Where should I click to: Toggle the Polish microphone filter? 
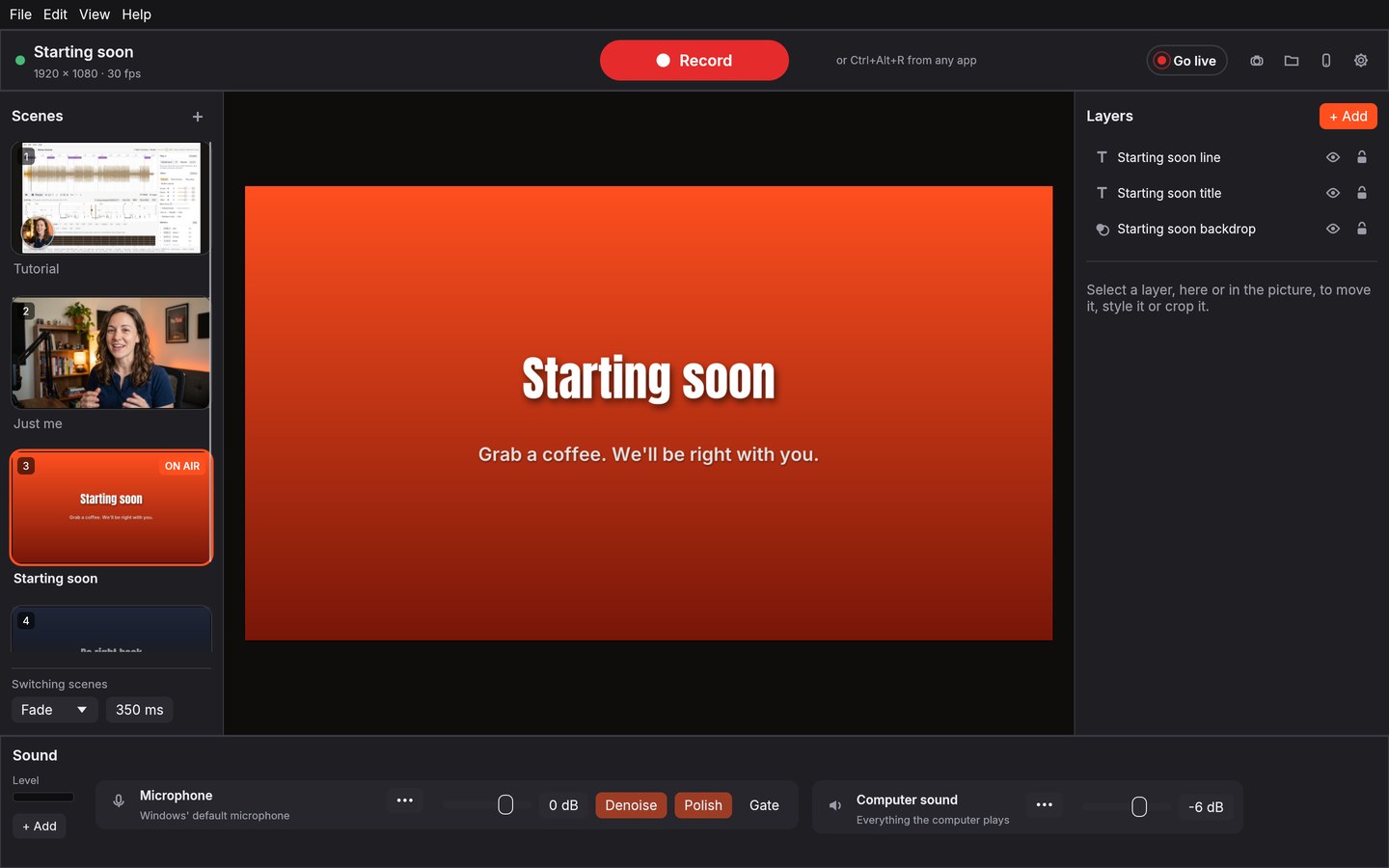tap(703, 805)
